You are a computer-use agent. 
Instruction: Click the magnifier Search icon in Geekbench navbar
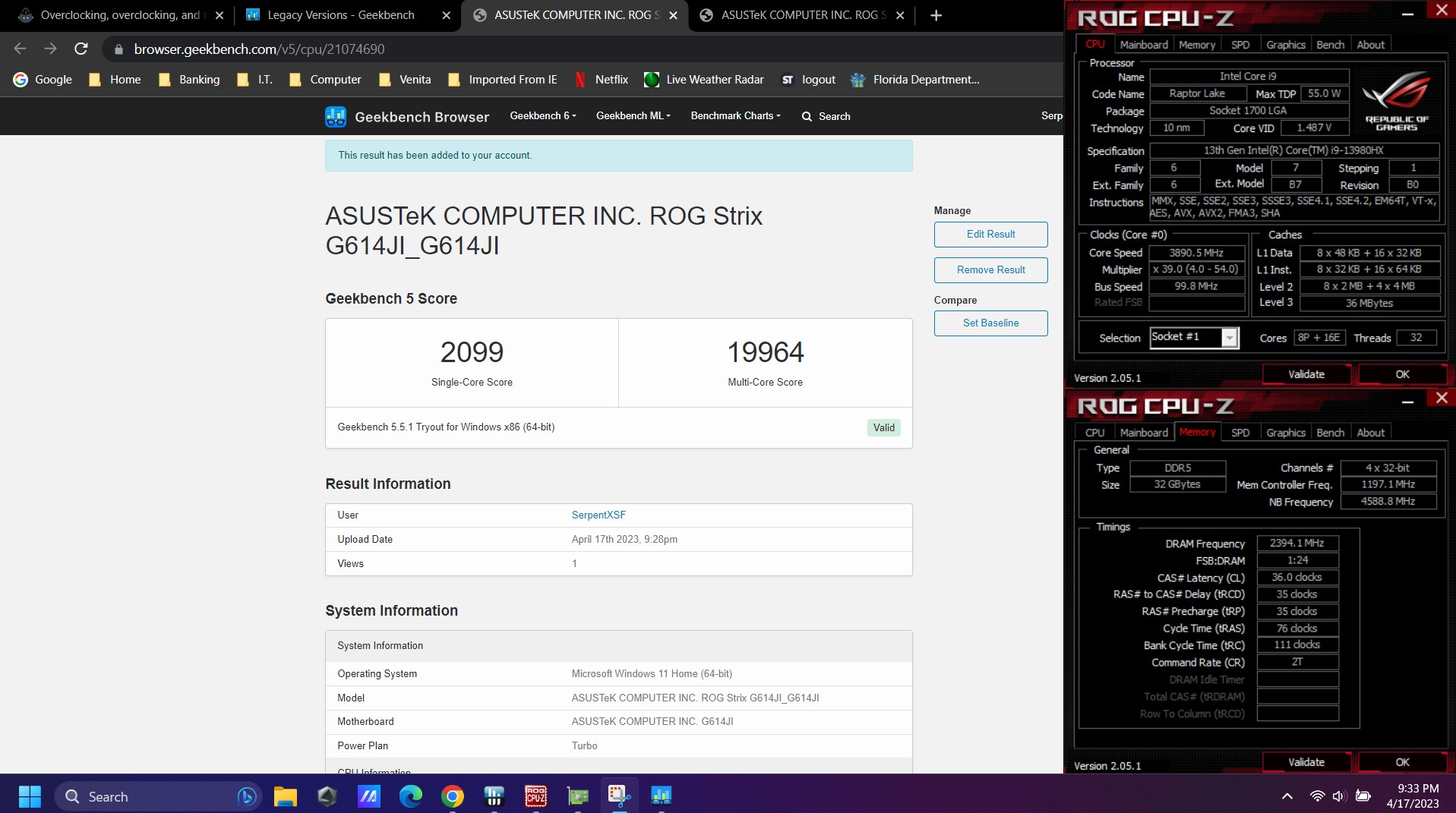point(807,116)
